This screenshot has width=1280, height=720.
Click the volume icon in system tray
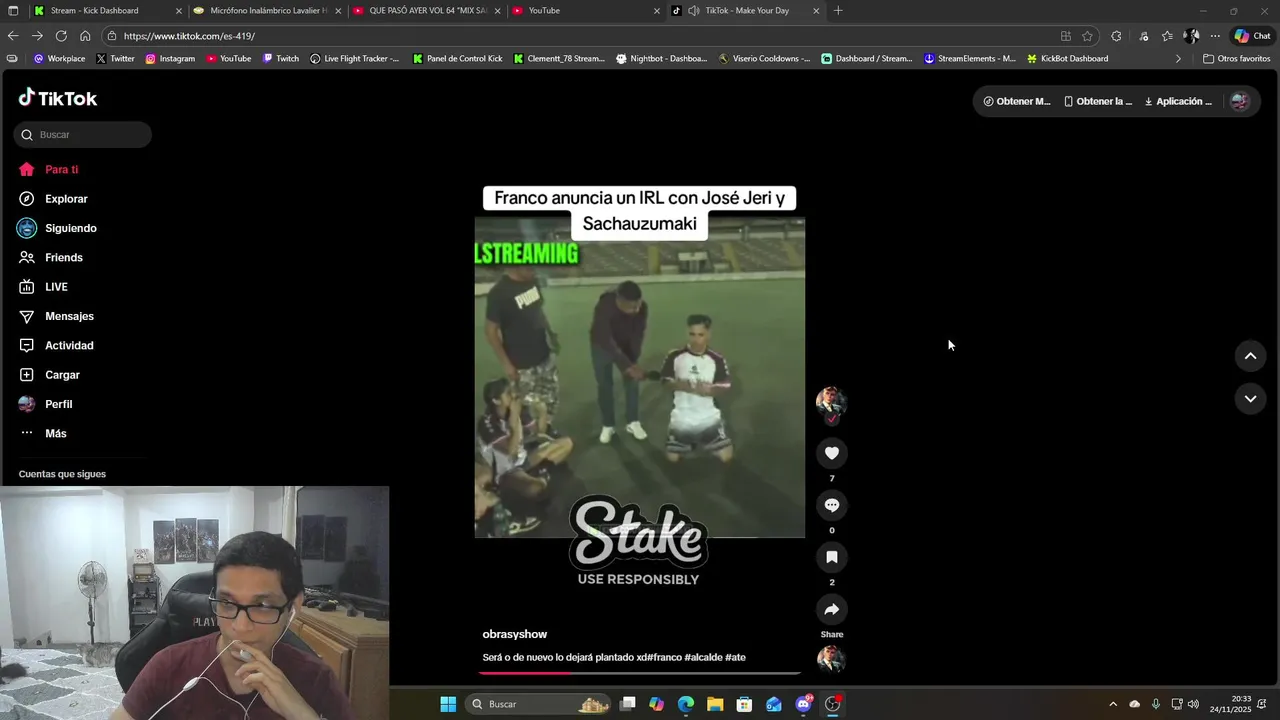(x=1193, y=704)
